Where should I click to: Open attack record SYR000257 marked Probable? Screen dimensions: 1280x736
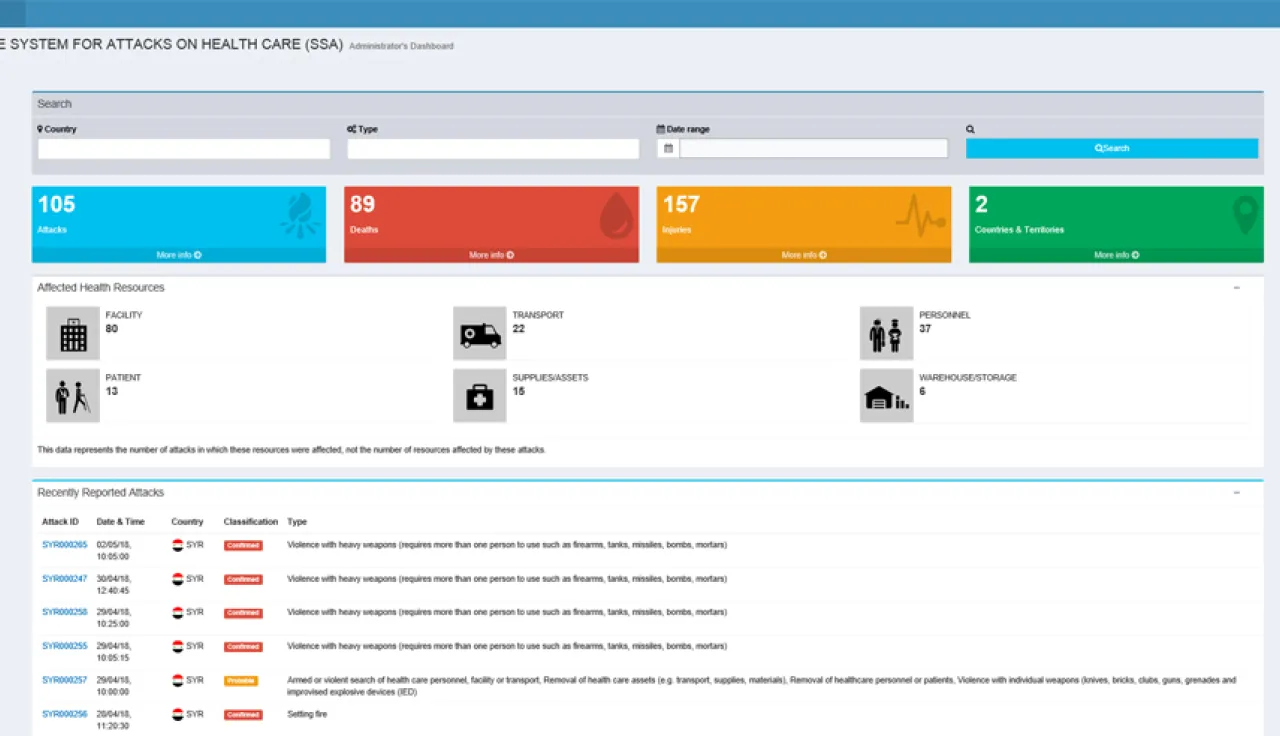(64, 680)
